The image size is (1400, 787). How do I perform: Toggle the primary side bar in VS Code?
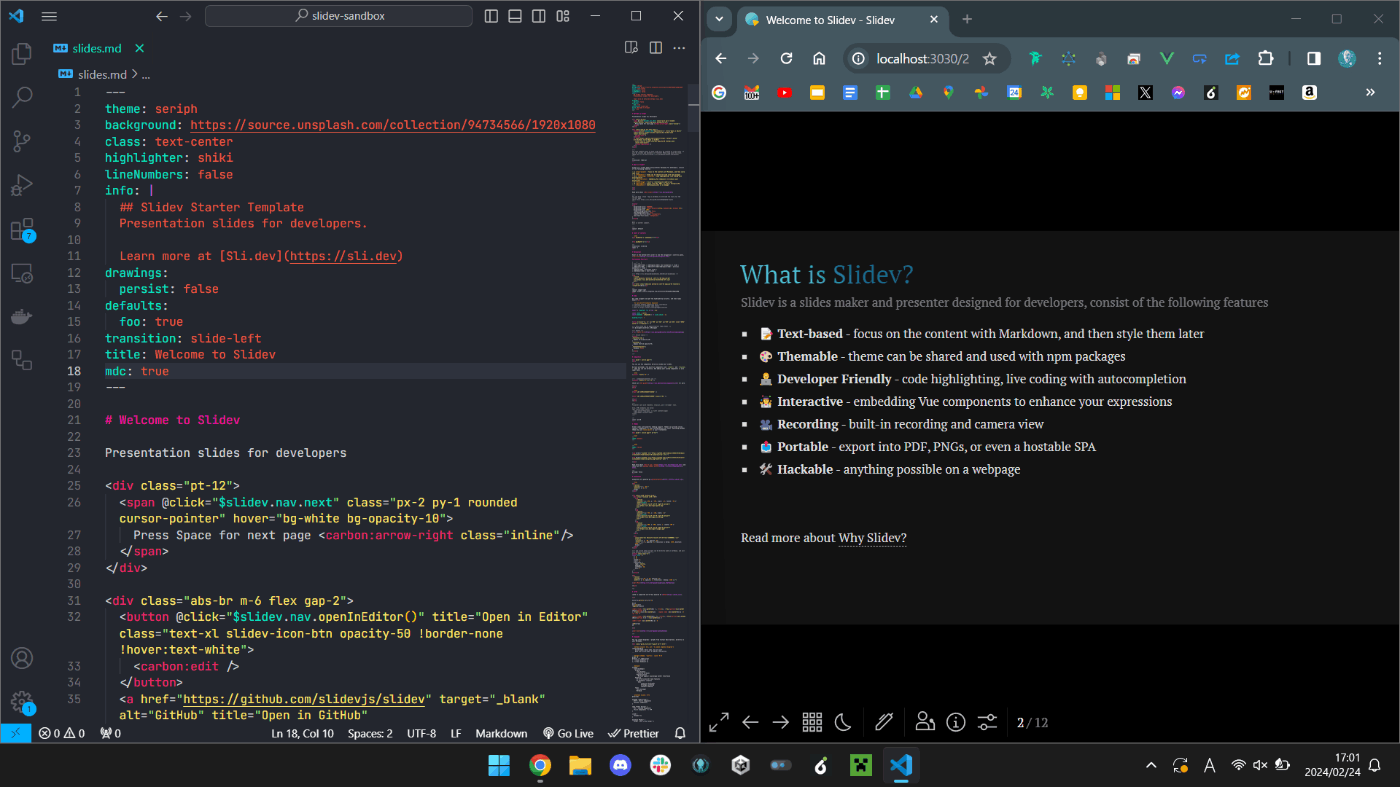(x=491, y=16)
